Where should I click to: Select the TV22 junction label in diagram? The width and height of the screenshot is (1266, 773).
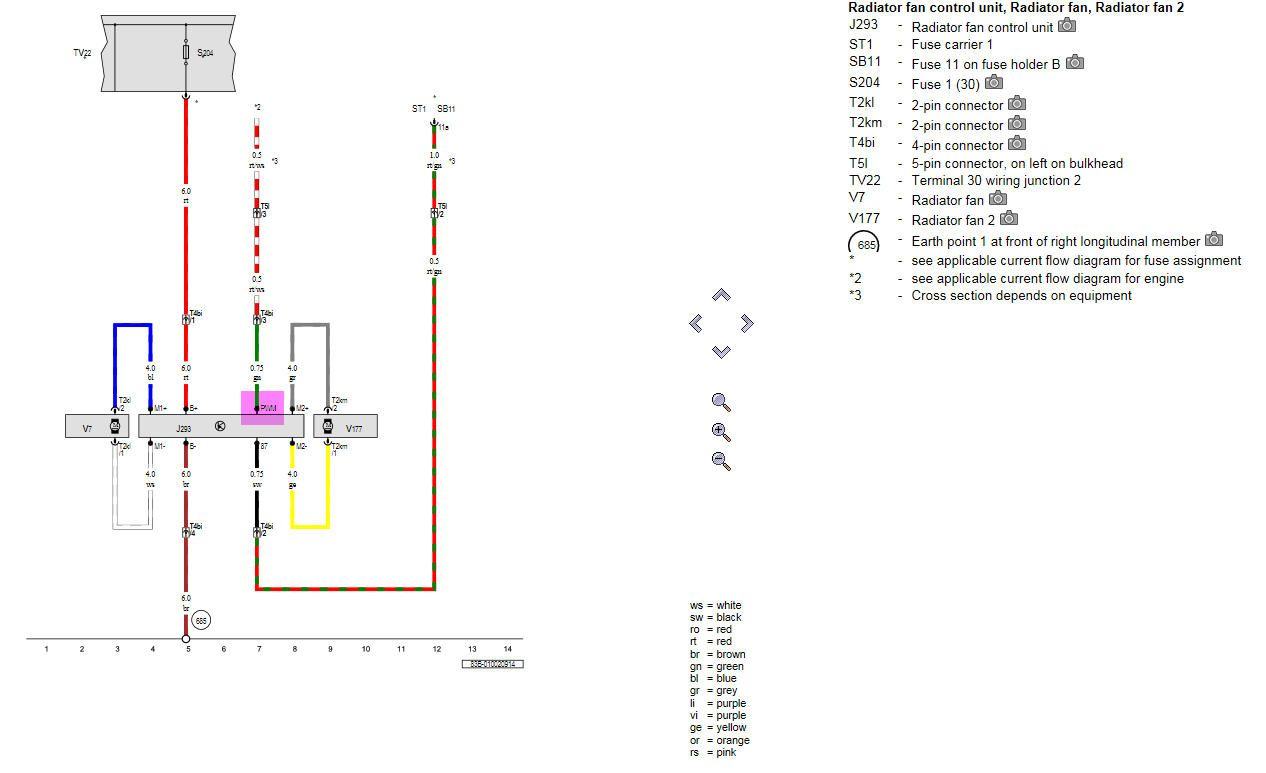tap(82, 53)
